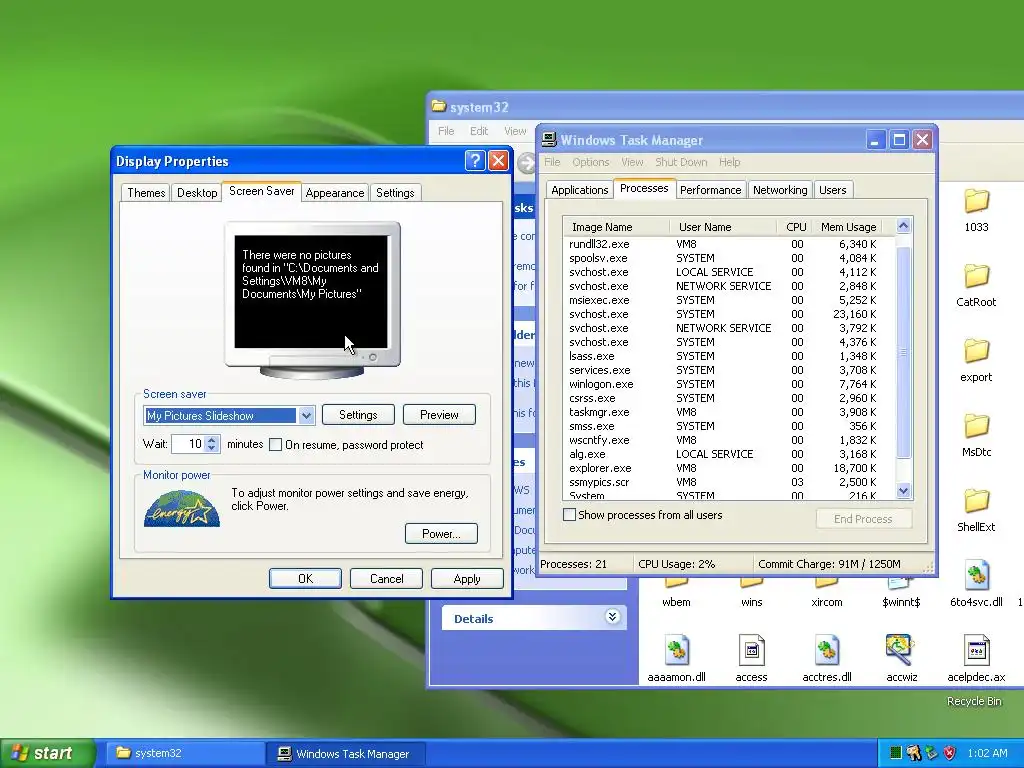Select the acelpdec.ax file icon
Image resolution: width=1024 pixels, height=768 pixels.
(x=976, y=650)
